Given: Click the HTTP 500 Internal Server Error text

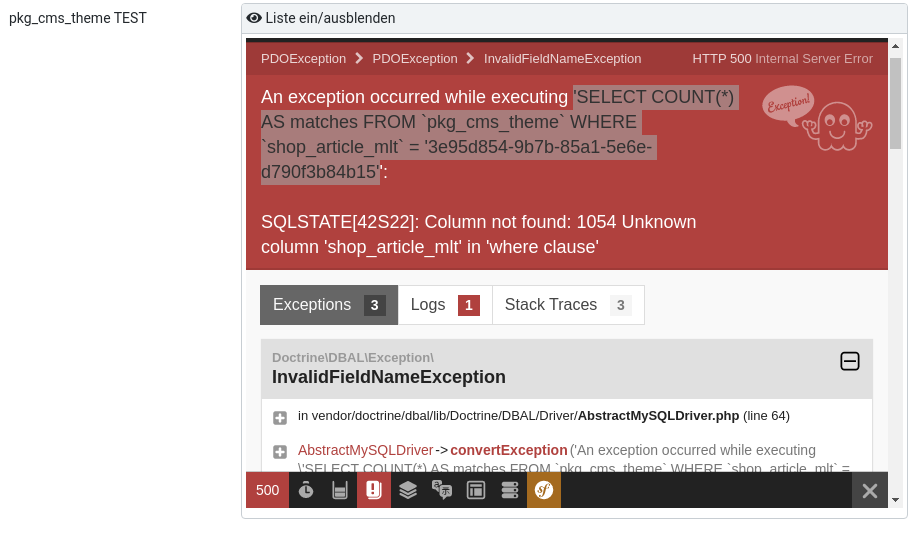Looking at the screenshot, I should coord(782,59).
